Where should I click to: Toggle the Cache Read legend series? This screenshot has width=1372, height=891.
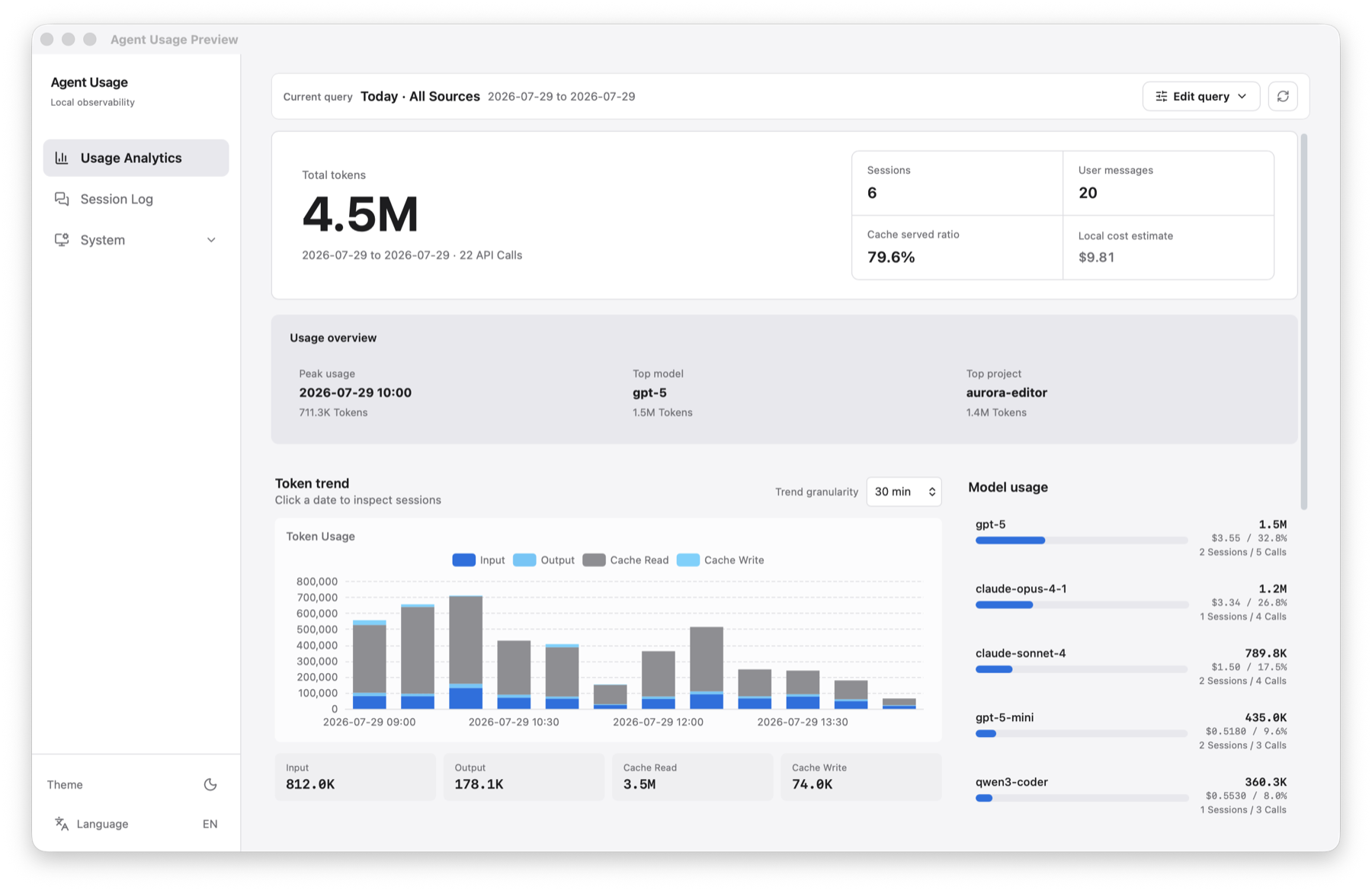(625, 560)
